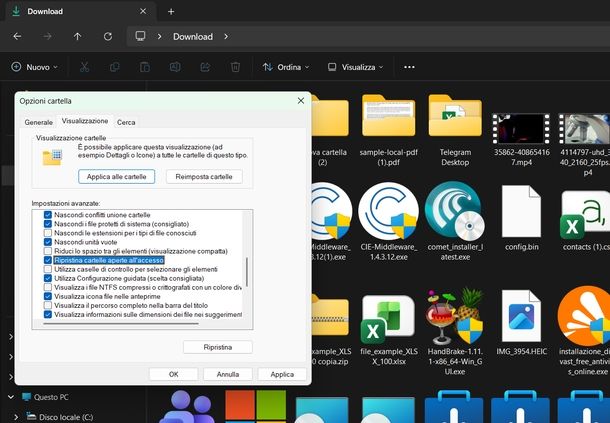Click Reimposta cartelle button
This screenshot has height=423, width=610.
204,177
